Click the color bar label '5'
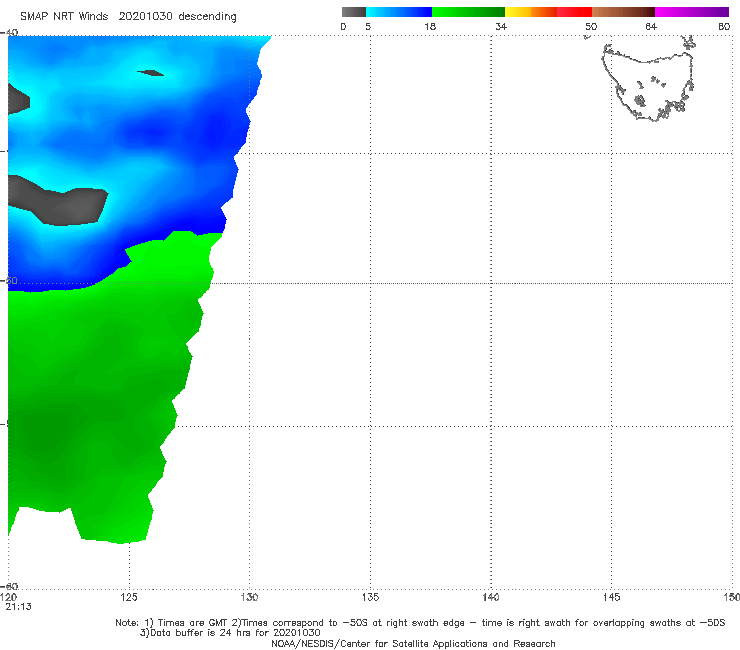The height and width of the screenshot is (650, 740). click(x=368, y=26)
